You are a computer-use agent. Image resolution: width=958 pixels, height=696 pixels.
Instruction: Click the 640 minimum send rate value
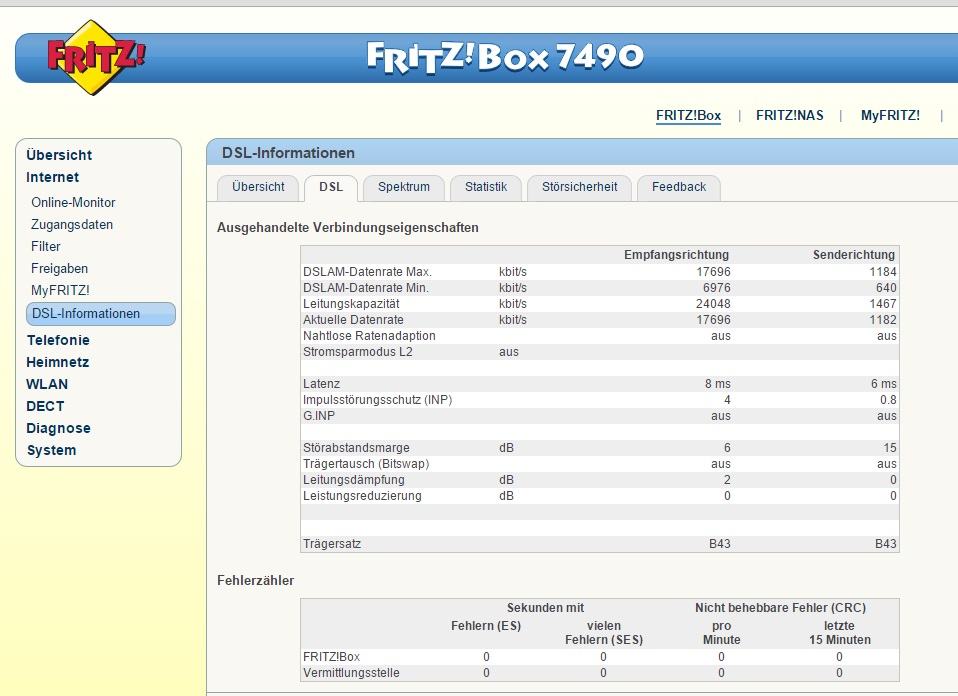tap(886, 287)
